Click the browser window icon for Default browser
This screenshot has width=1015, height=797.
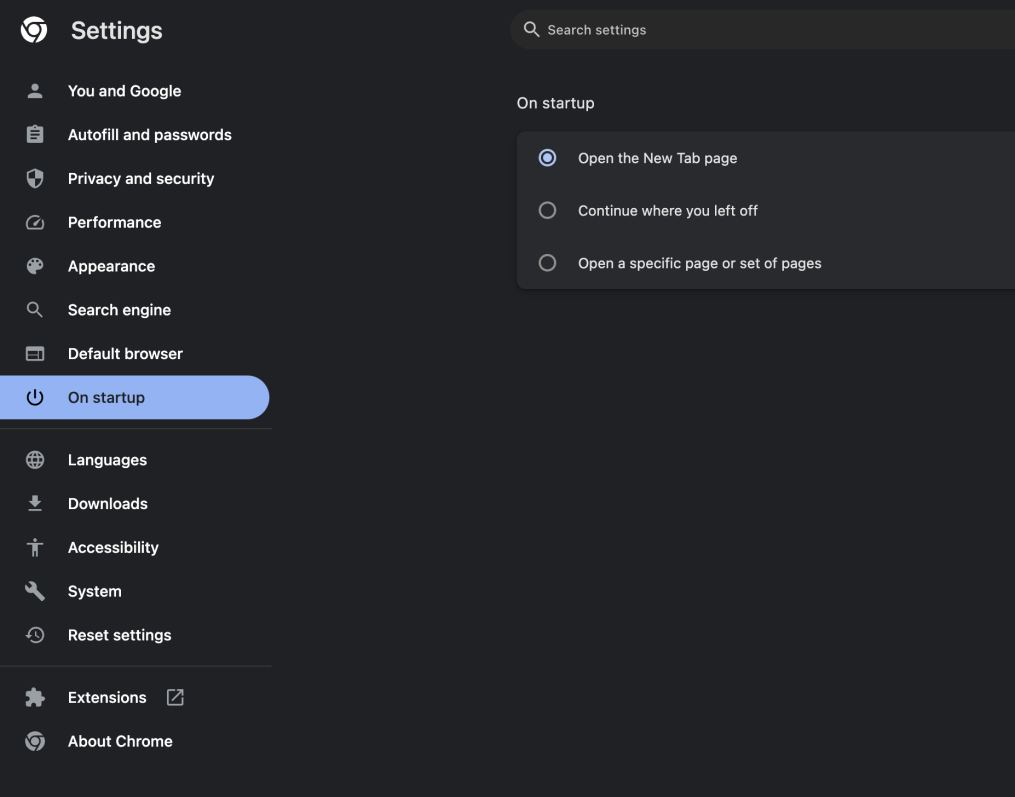click(35, 354)
